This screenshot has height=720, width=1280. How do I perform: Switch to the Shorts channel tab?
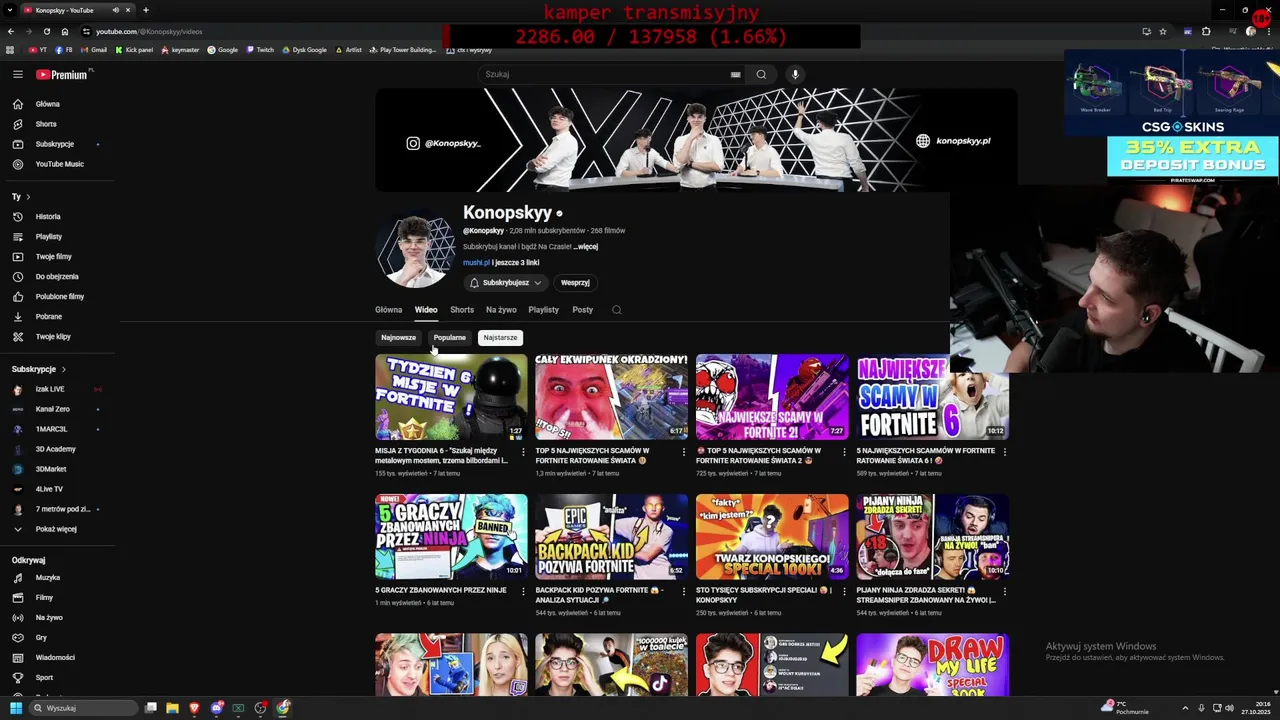click(x=462, y=310)
